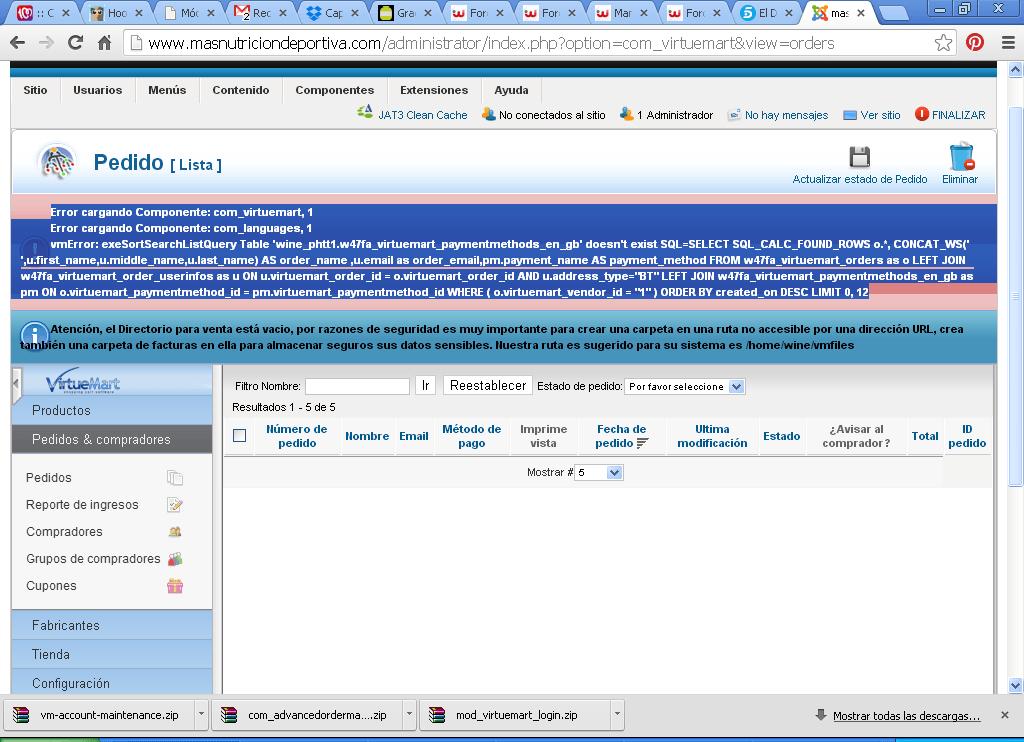
Task: Sort by Método de pago column
Action: [472, 436]
